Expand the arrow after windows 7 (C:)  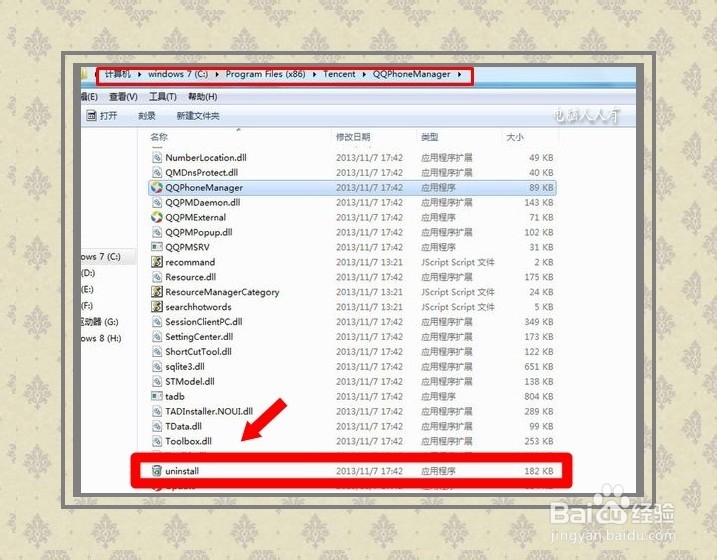(217, 75)
